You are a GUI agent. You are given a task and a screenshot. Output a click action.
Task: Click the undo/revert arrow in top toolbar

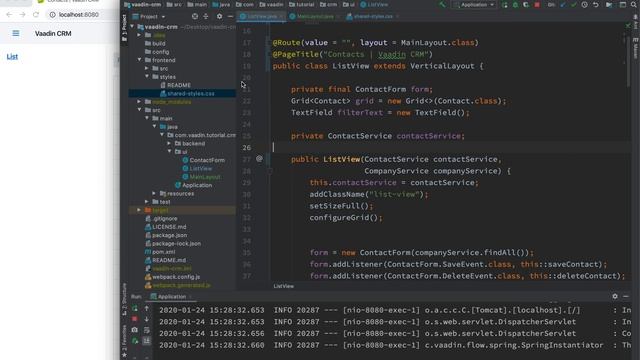click(596, 5)
